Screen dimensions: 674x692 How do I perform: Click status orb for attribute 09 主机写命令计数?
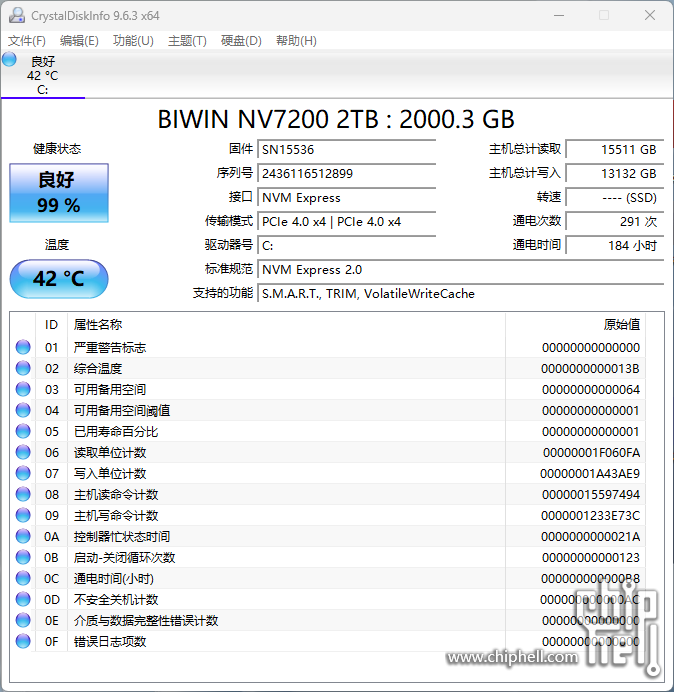point(23,515)
